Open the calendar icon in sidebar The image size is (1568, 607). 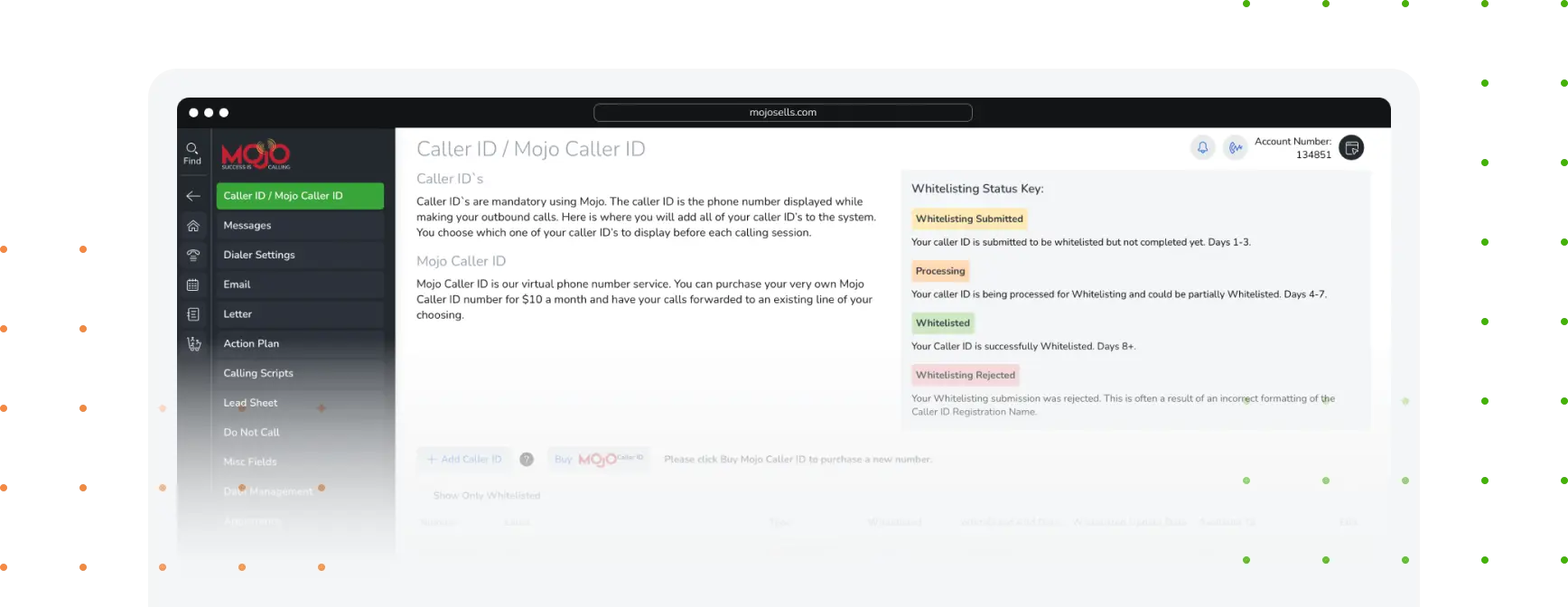[193, 285]
